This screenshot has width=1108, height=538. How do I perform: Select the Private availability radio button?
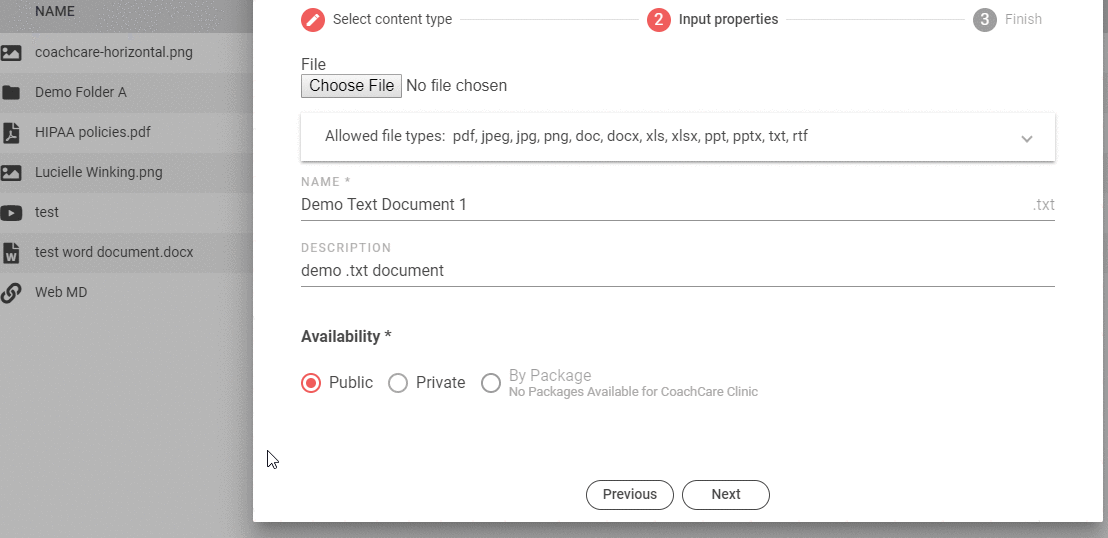point(398,383)
